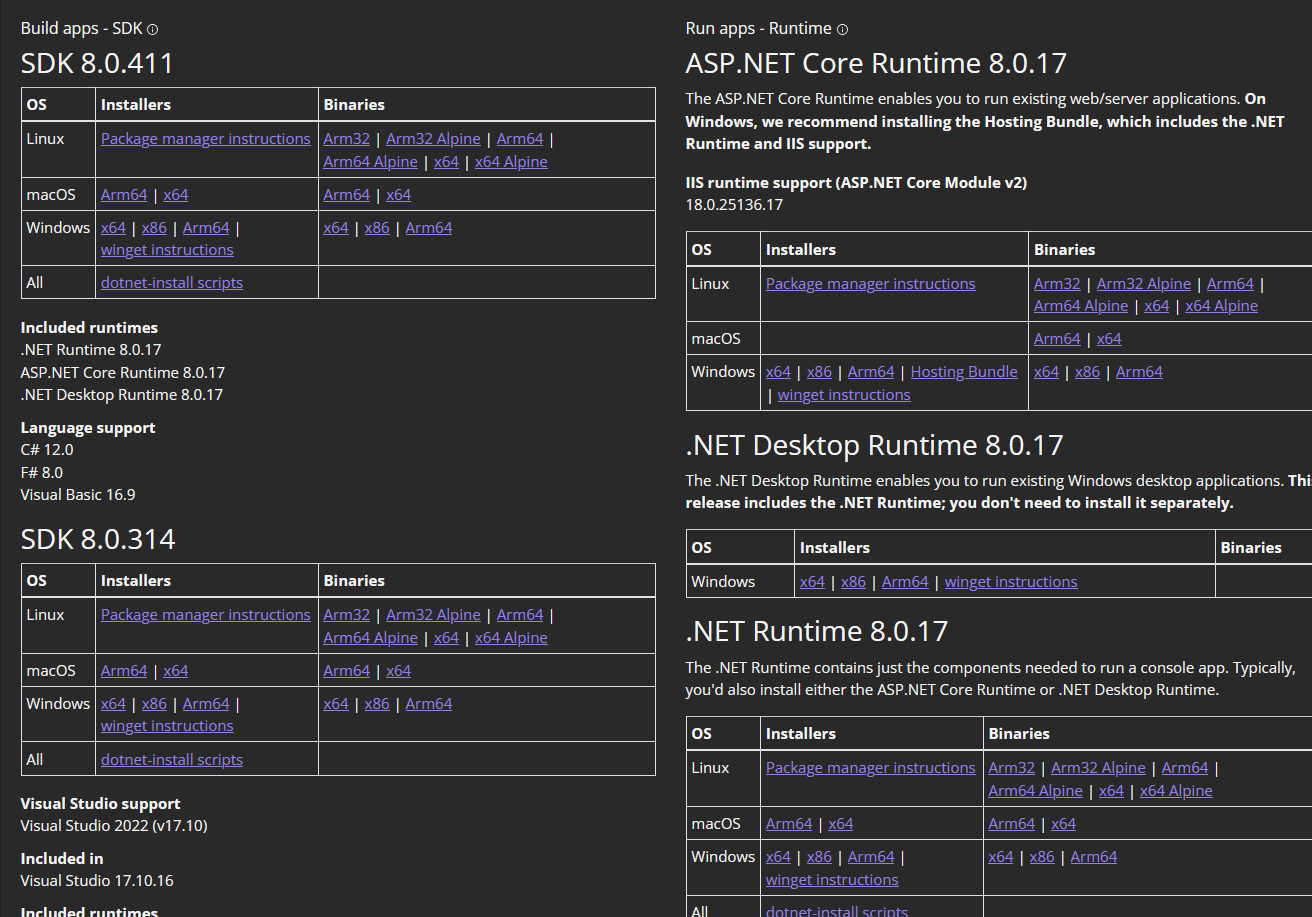Download ASP.NET Core Runtime Linux x64 Alpine binary
The width and height of the screenshot is (1312, 917).
tap(1222, 306)
